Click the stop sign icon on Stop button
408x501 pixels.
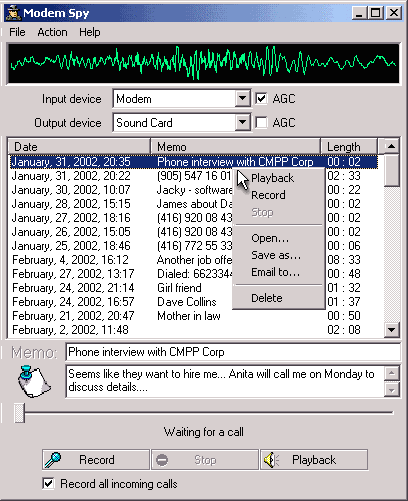[x=162, y=460]
